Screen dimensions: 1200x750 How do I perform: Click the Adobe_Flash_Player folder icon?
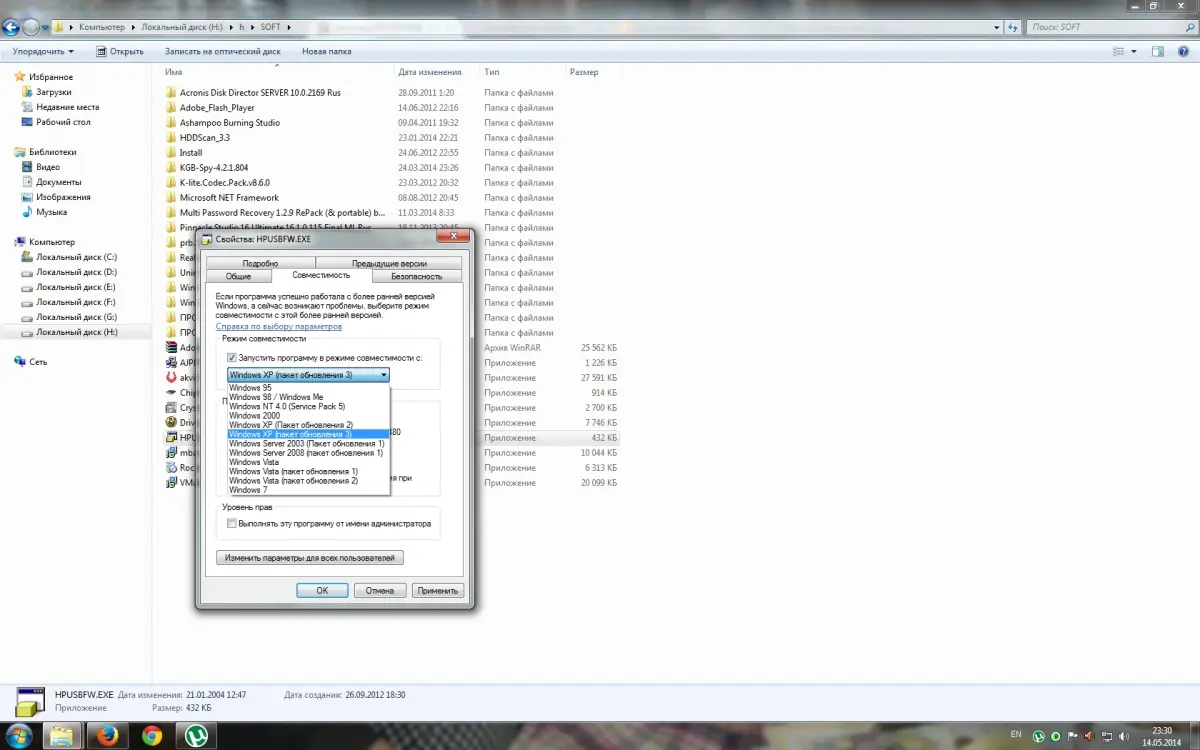[171, 108]
